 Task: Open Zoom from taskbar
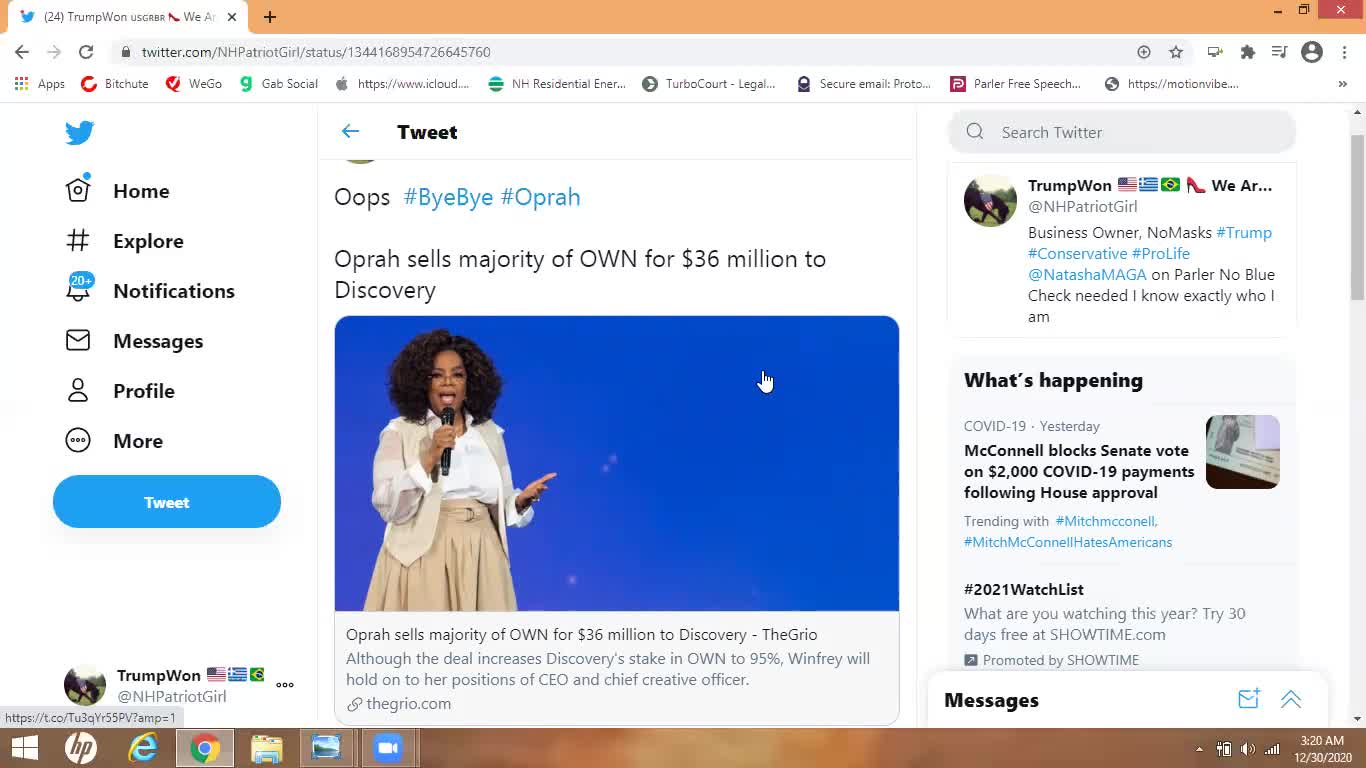(388, 748)
